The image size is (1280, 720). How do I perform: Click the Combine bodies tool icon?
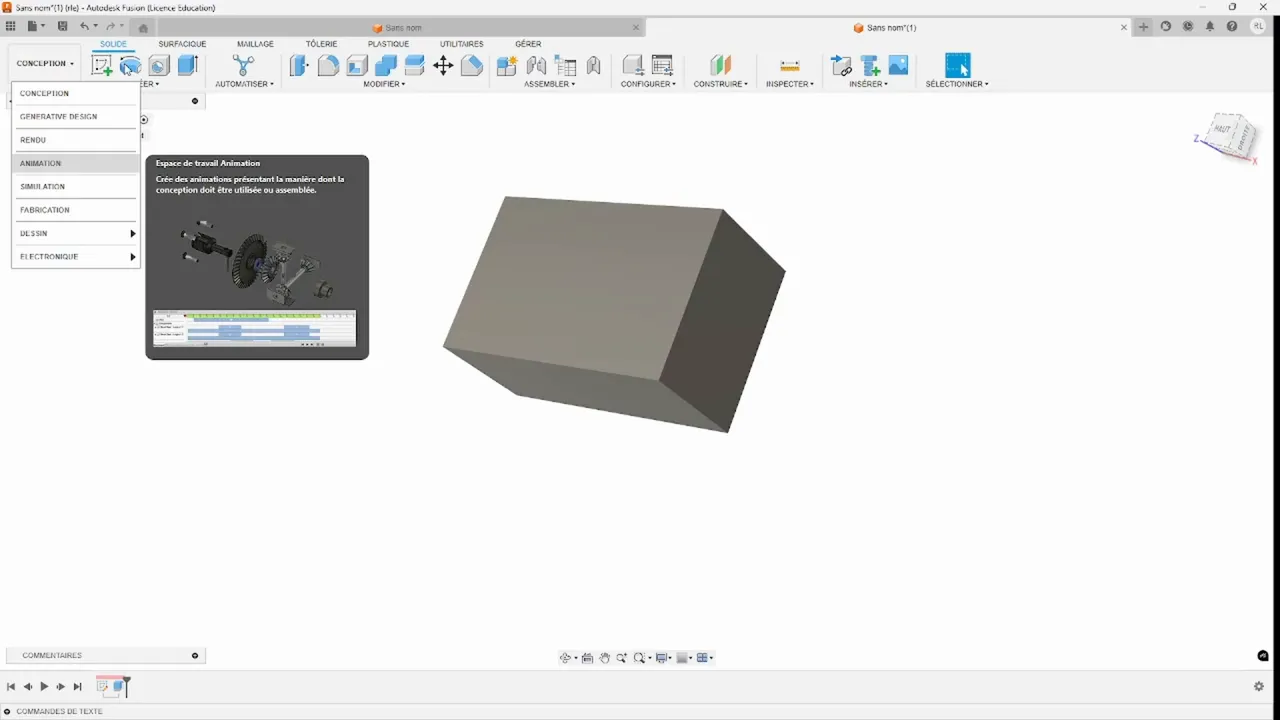pyautogui.click(x=386, y=66)
